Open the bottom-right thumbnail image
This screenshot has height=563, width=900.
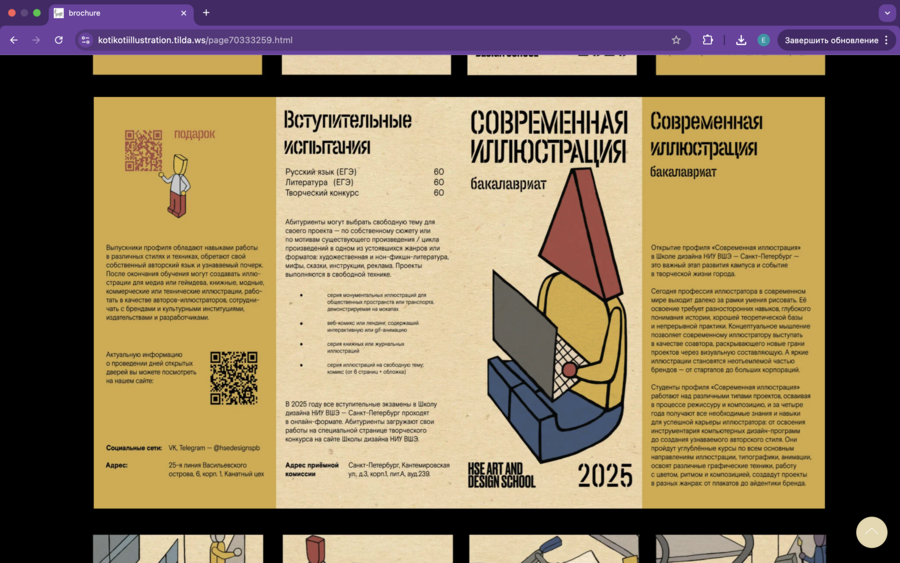tap(740, 549)
